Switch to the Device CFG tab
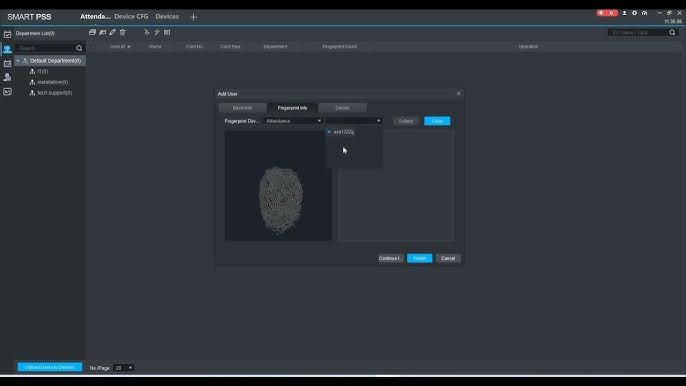686x386 pixels. (131, 17)
